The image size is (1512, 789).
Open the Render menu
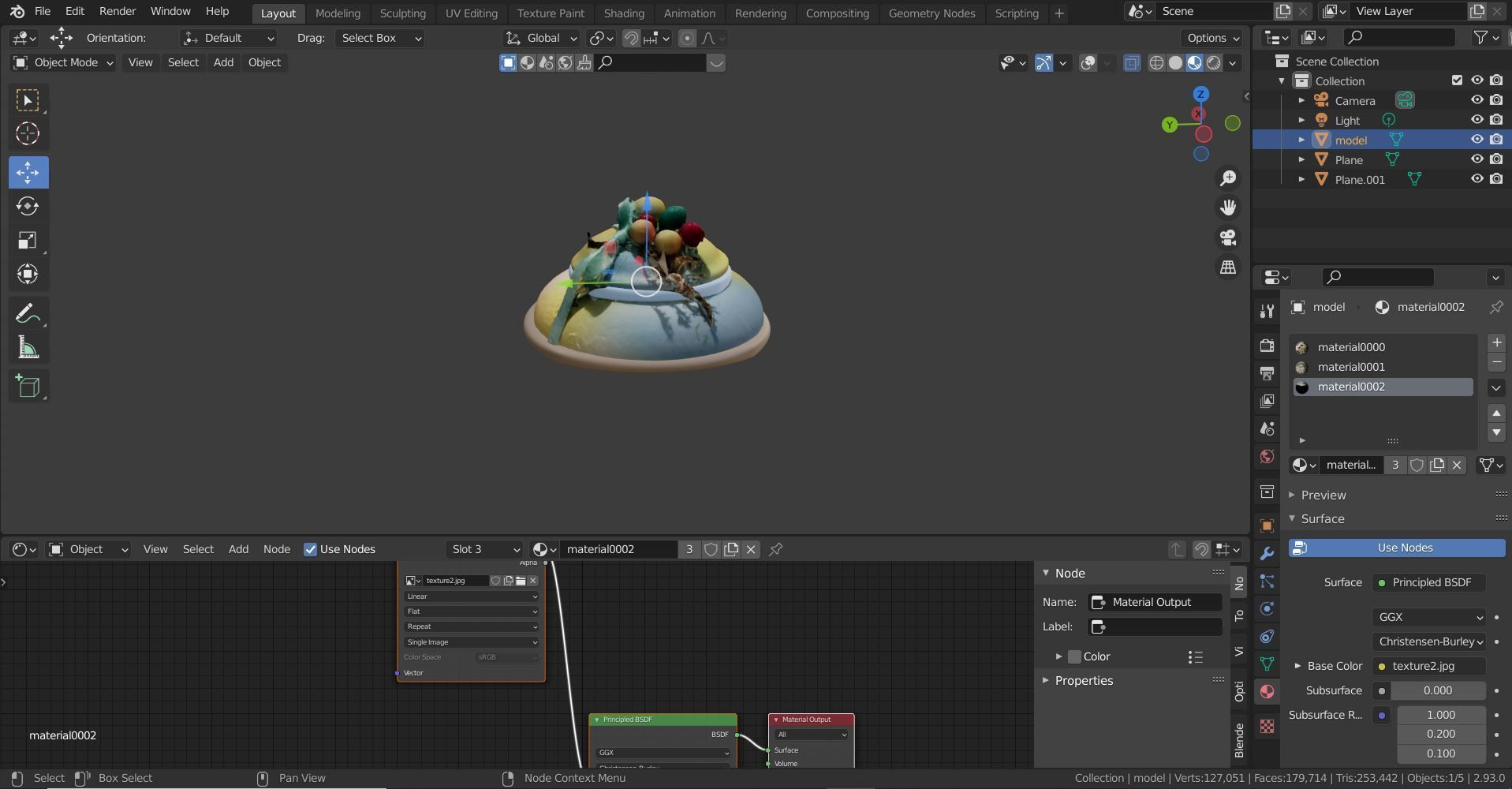118,12
